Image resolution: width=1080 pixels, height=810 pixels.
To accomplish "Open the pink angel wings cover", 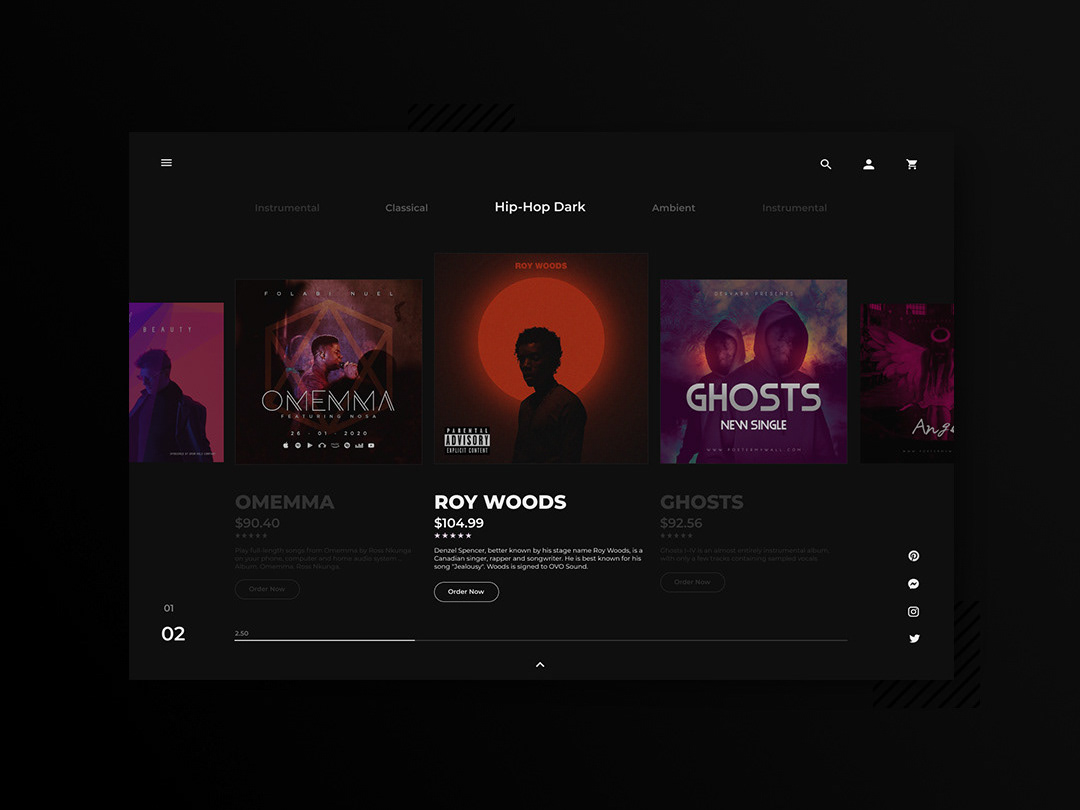I will pyautogui.click(x=907, y=383).
